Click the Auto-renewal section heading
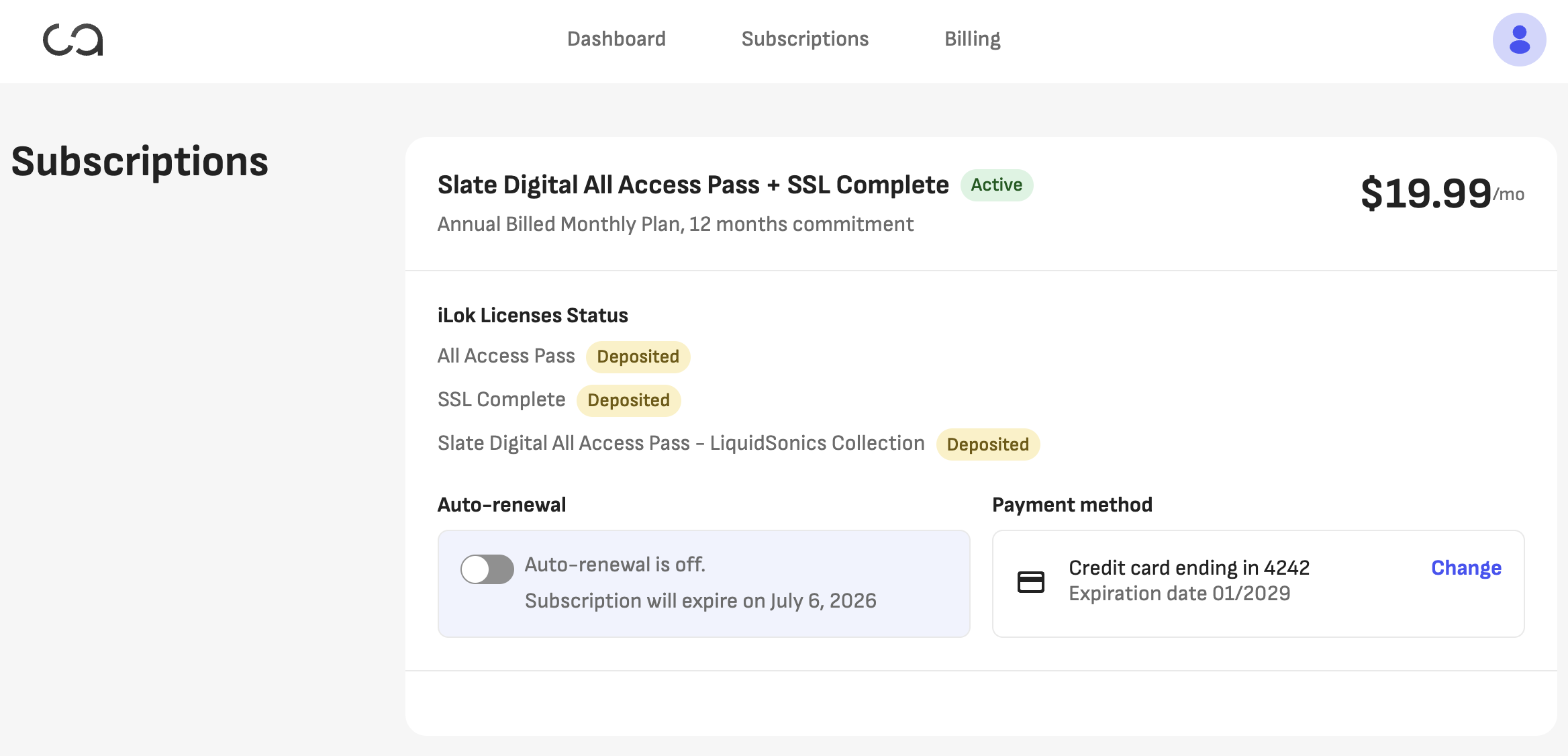The image size is (1568, 756). pos(501,505)
